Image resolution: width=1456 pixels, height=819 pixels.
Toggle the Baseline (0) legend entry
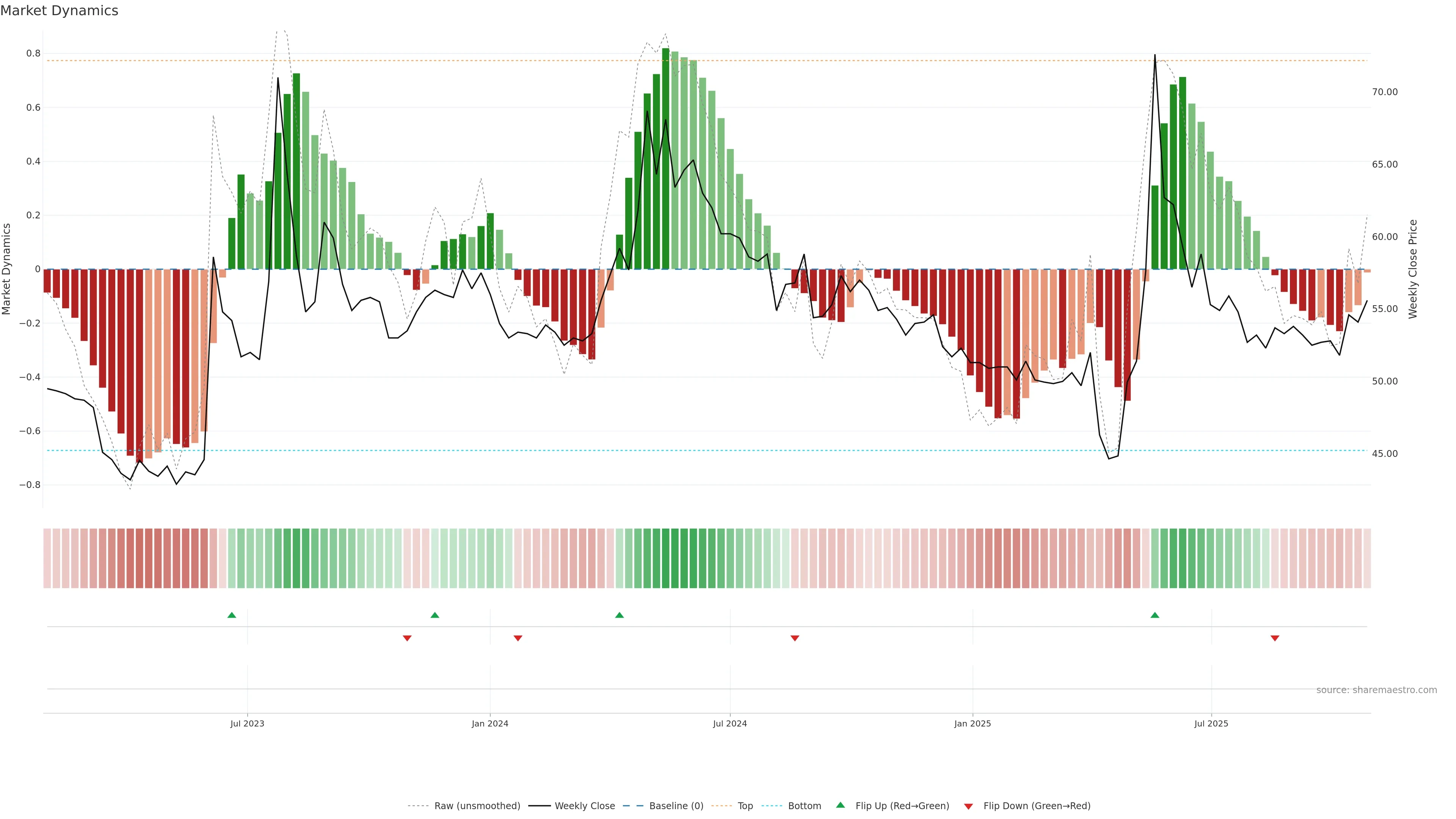tap(676, 806)
